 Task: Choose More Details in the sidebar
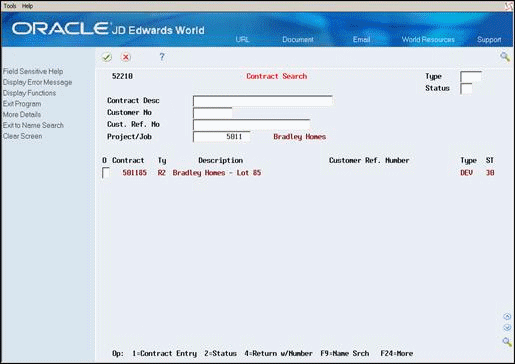click(22, 115)
